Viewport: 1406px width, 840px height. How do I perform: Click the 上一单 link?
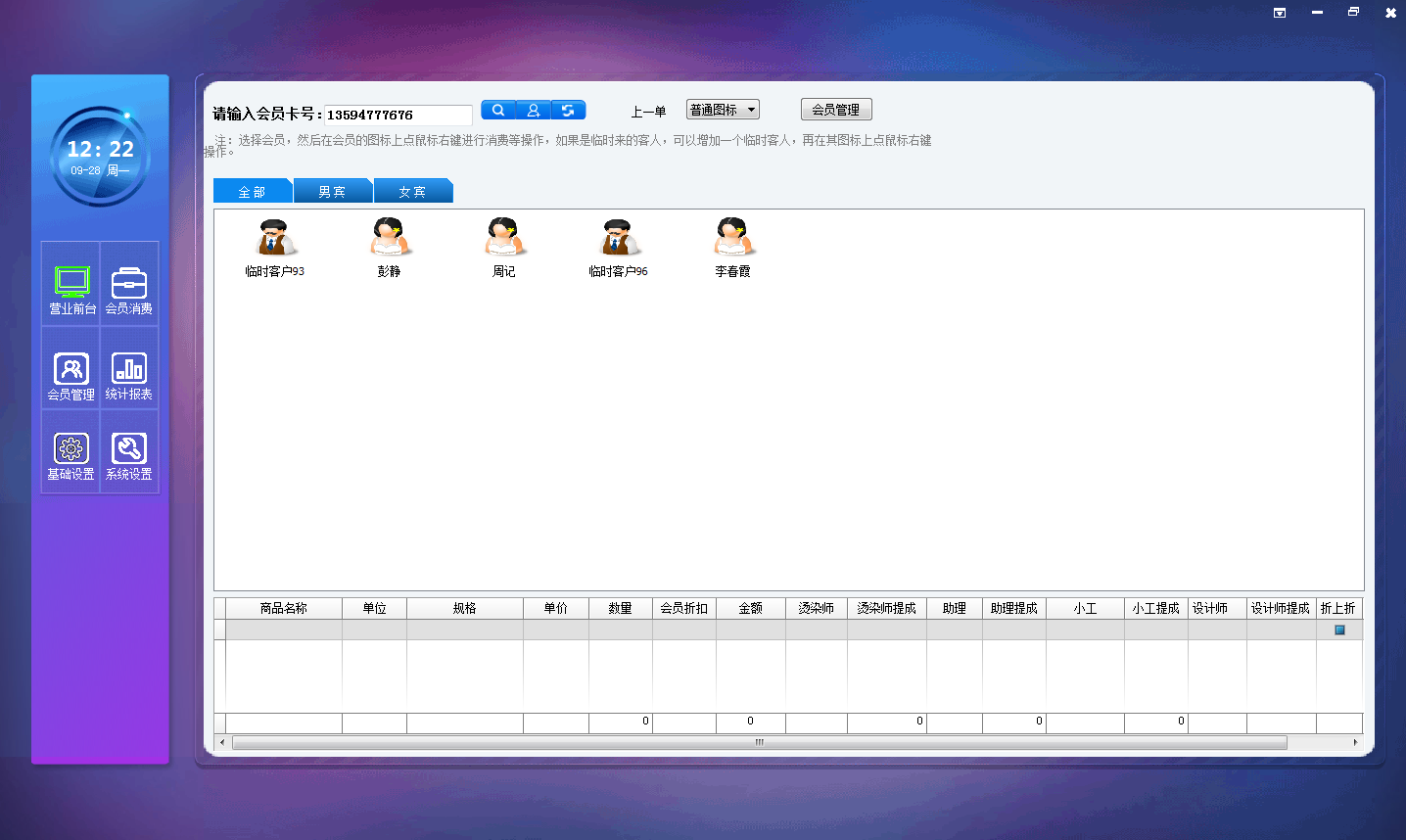coord(648,112)
